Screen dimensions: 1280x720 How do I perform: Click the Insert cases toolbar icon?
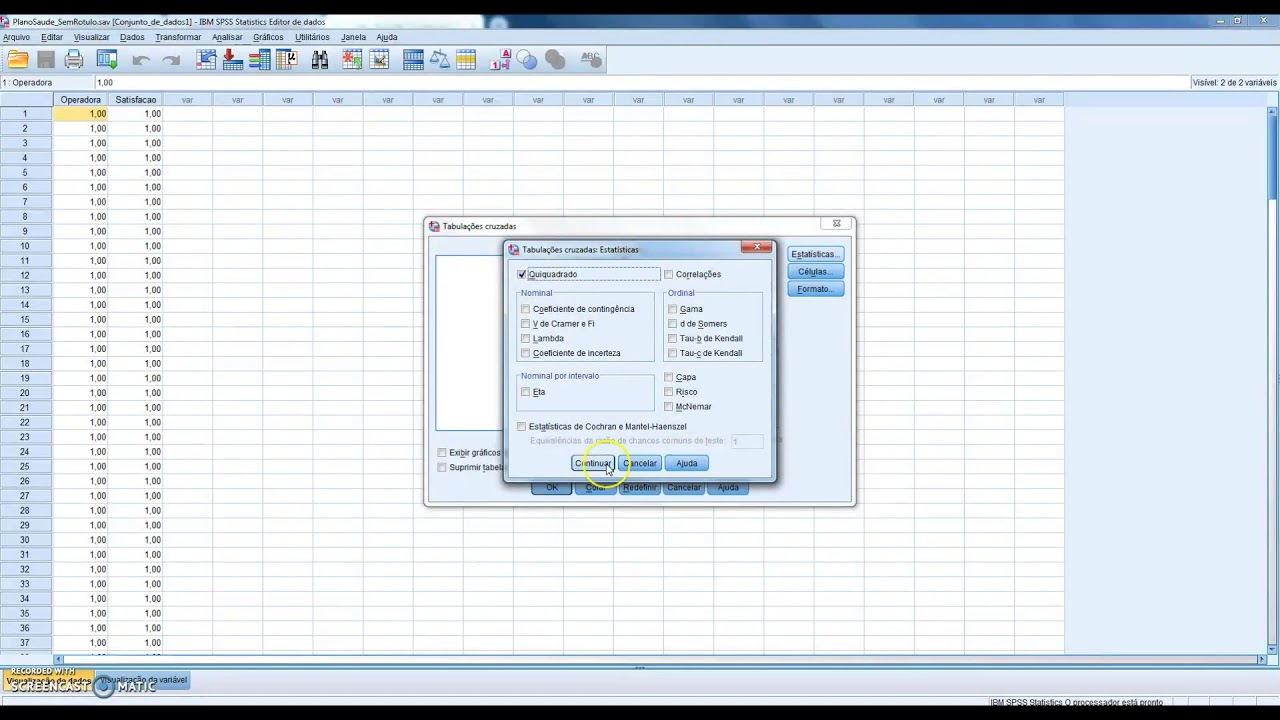point(352,60)
